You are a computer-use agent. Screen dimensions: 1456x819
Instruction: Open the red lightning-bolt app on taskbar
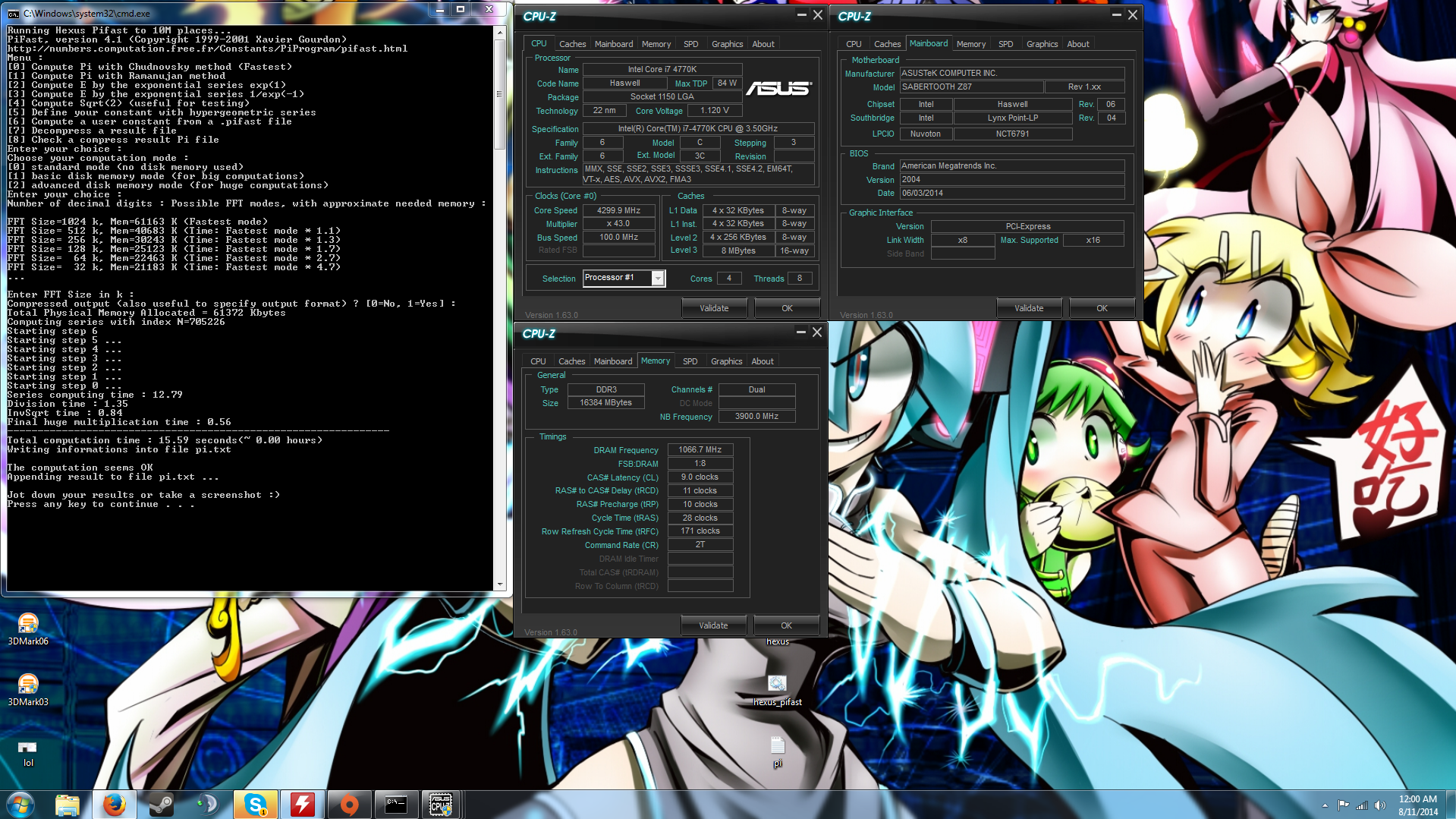coord(302,804)
